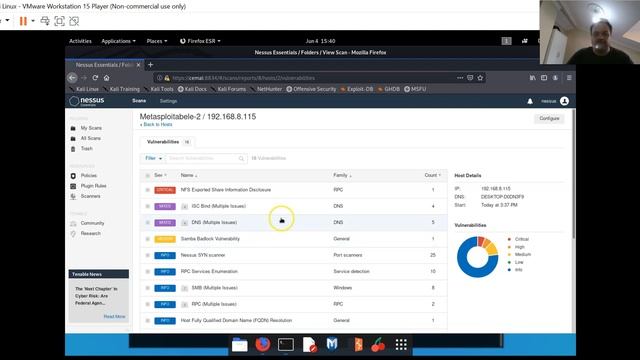Check the NFS Exported Share row checkbox
The image size is (640, 360).
point(147,190)
